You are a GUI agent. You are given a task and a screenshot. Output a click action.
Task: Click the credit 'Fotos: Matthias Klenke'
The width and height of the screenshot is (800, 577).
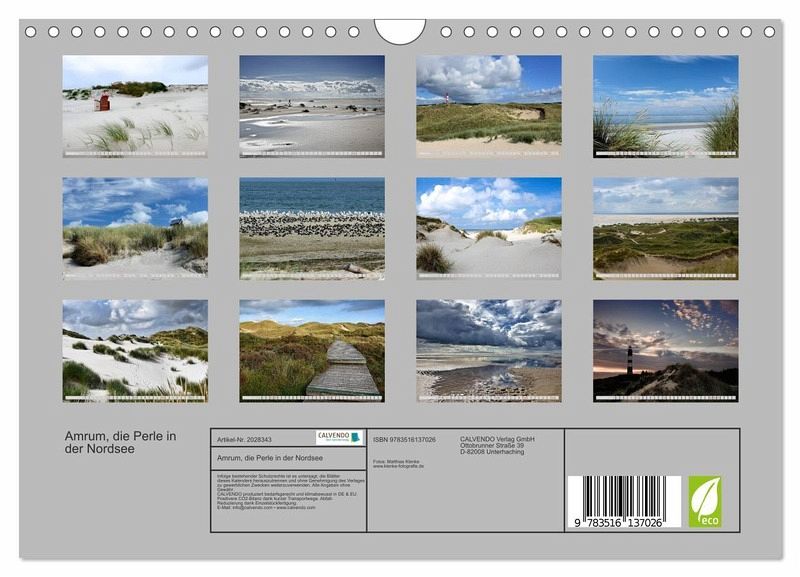(x=396, y=461)
